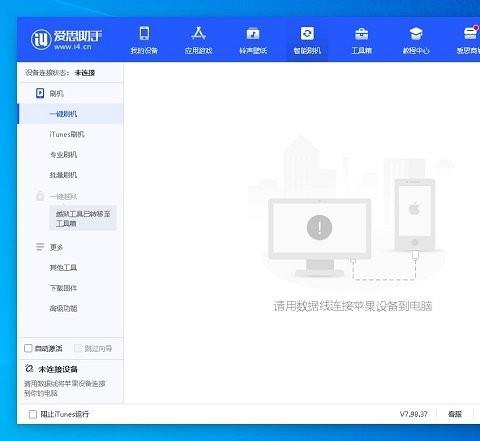Open the 教程中心 graduation cap icon
This screenshot has width=480, height=441.
coord(416,34)
